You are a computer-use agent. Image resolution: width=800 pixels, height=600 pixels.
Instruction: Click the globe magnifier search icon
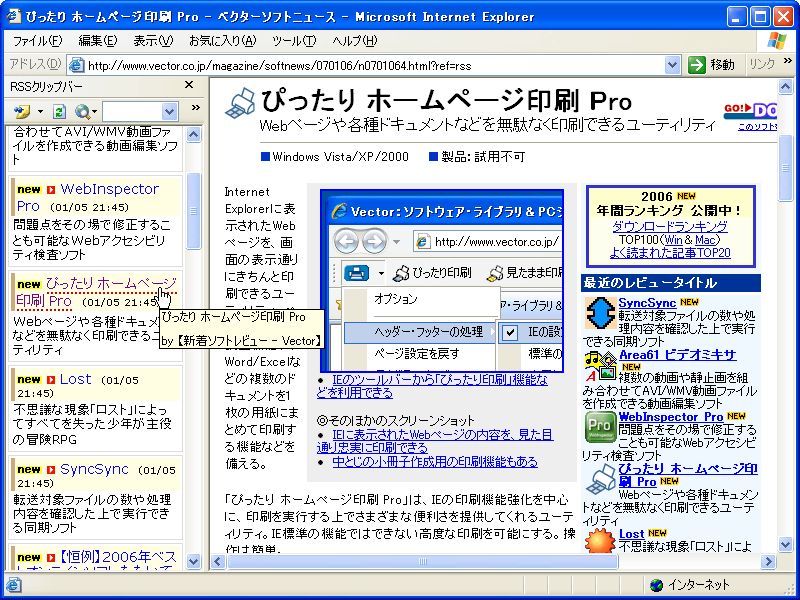[82, 111]
